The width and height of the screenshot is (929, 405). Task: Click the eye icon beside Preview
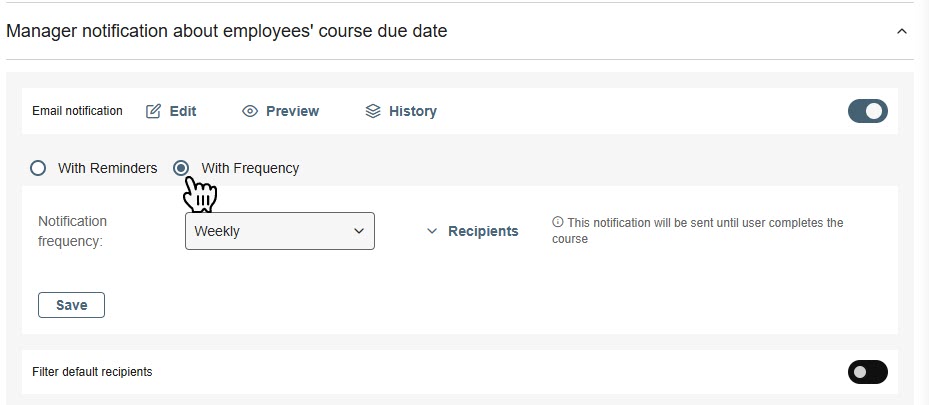[250, 111]
